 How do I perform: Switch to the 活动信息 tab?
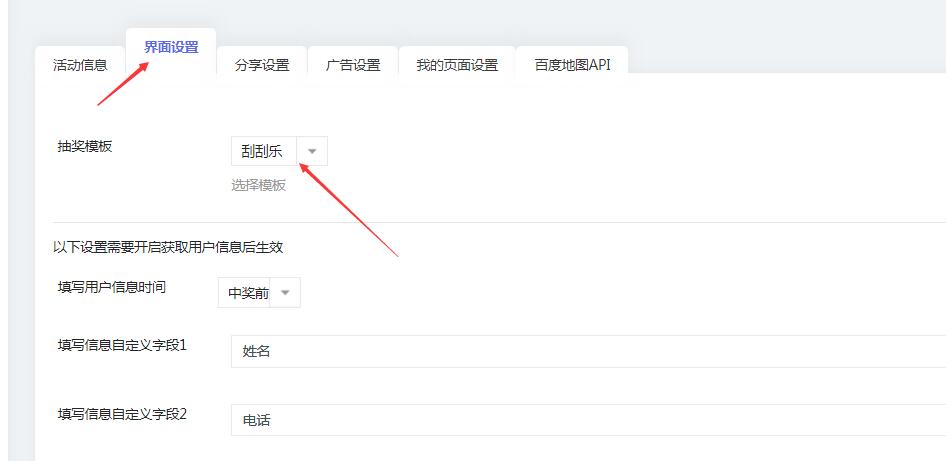(x=80, y=65)
